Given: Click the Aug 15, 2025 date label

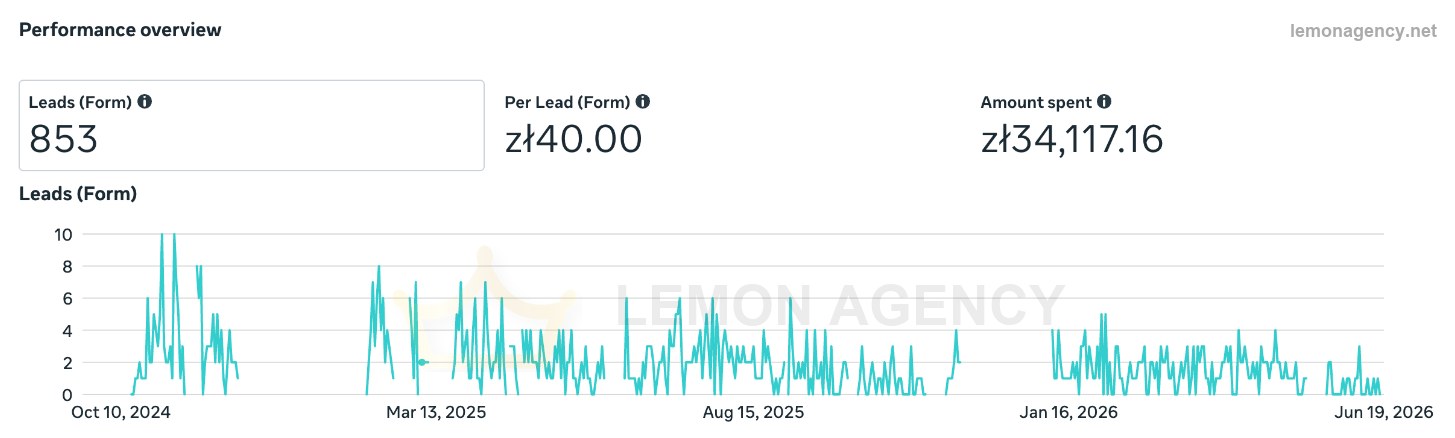Looking at the screenshot, I should (x=753, y=412).
